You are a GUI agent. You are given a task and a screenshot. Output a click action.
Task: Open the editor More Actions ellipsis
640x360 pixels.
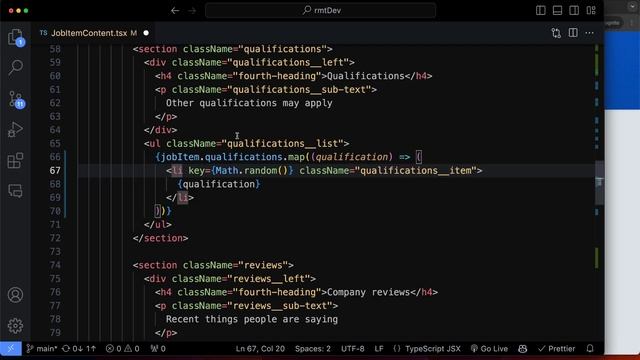coord(589,33)
